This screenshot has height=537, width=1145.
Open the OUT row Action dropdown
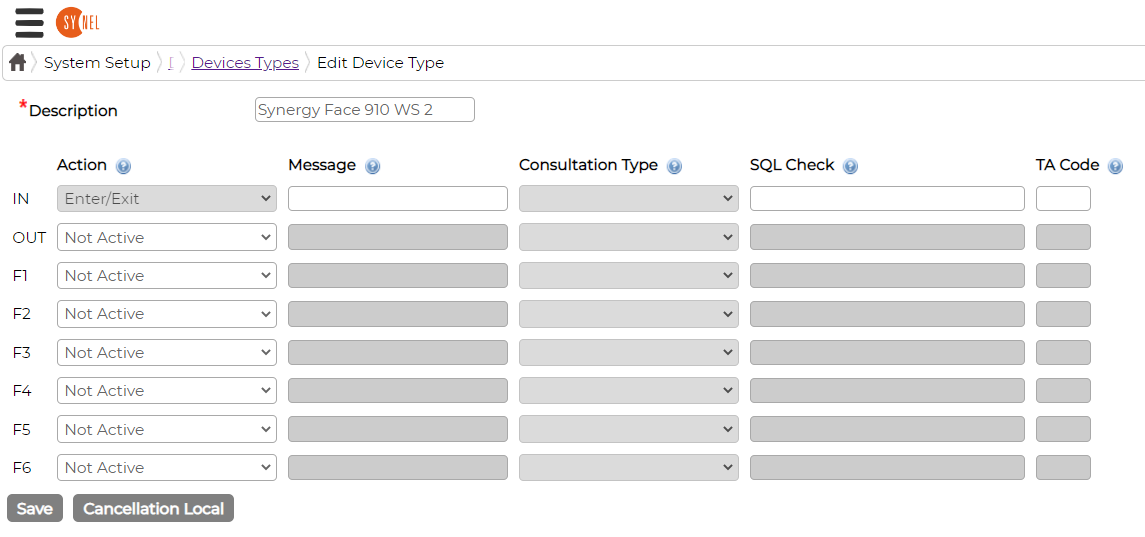(x=166, y=237)
